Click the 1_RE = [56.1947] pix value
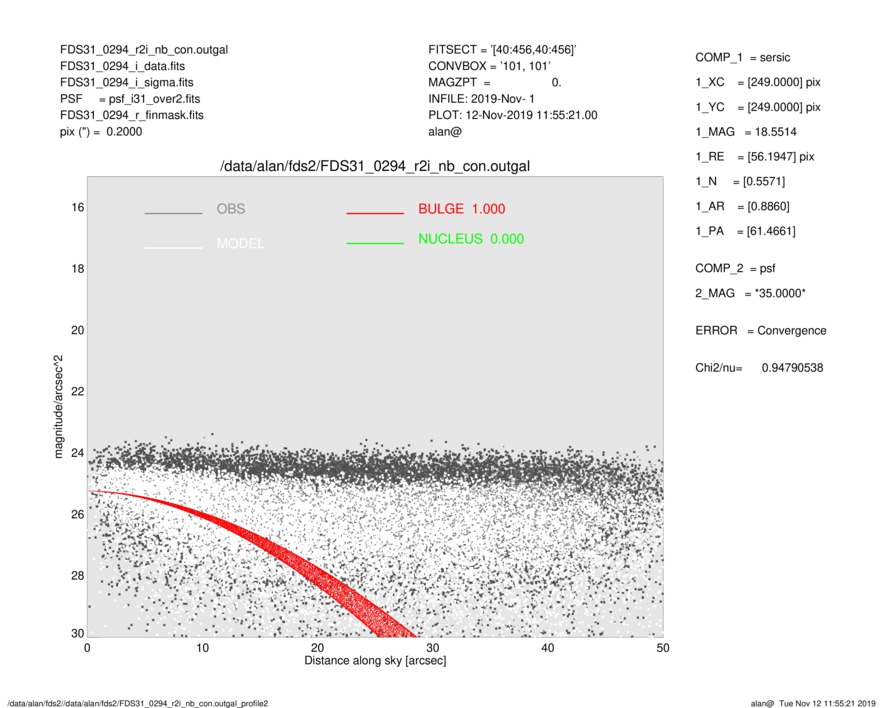This screenshot has height=708, width=885. [755, 157]
